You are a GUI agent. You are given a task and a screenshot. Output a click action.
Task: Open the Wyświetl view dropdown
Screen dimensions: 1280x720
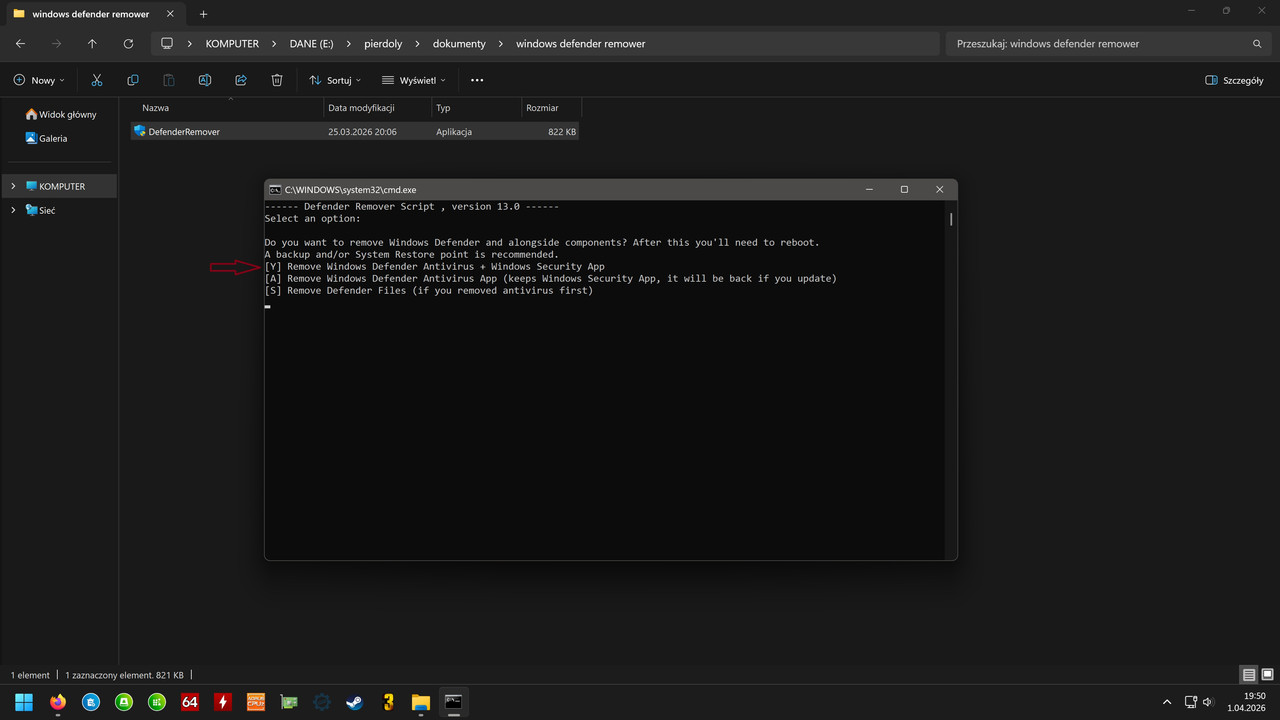click(414, 80)
